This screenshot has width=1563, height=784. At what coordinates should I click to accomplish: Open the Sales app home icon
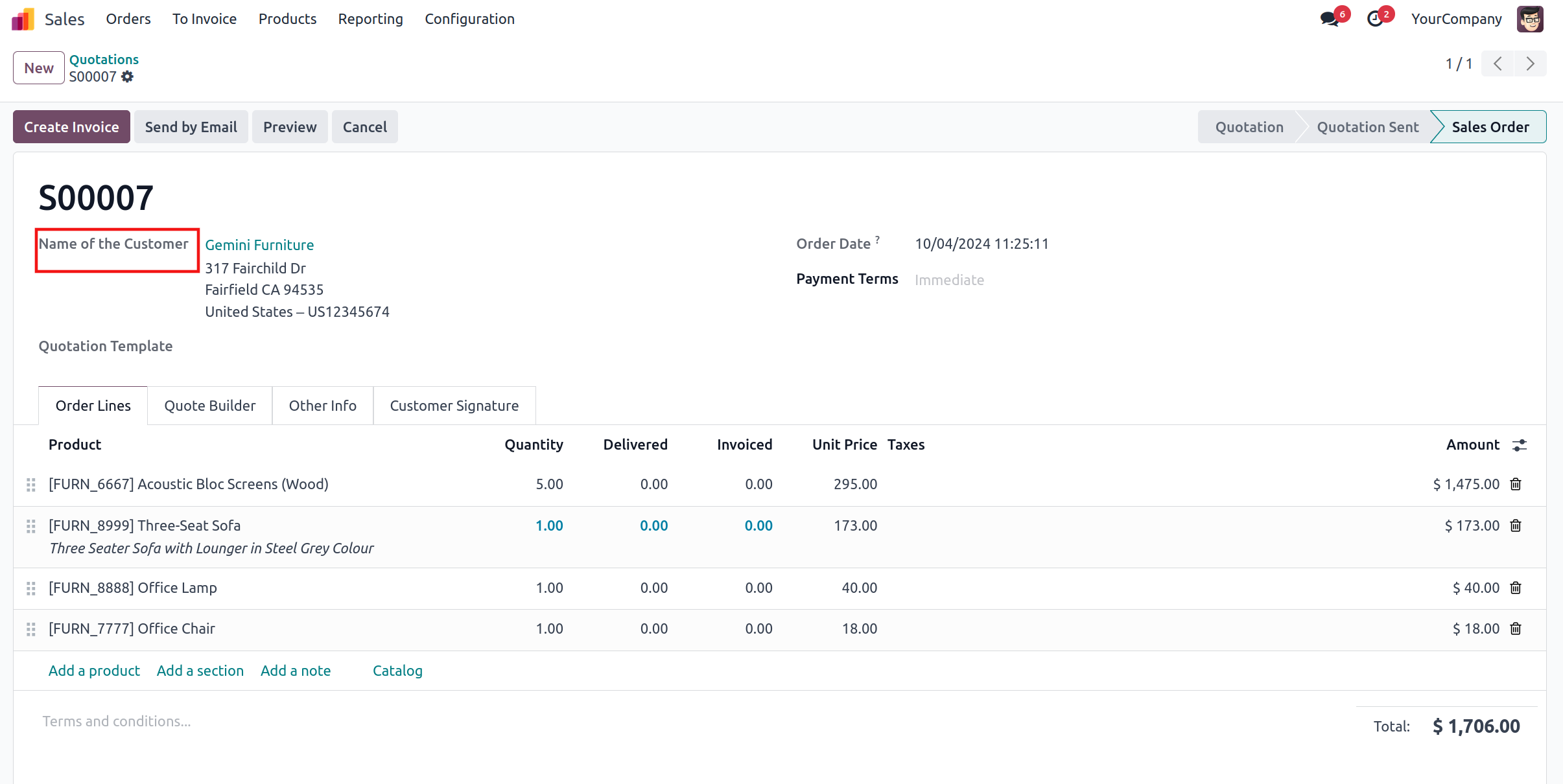[x=23, y=19]
